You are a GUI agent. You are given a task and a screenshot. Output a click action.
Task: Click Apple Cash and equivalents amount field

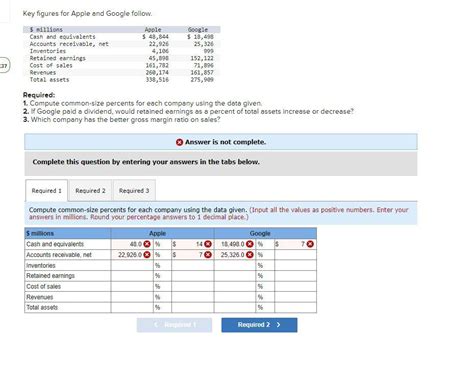tap(132, 244)
